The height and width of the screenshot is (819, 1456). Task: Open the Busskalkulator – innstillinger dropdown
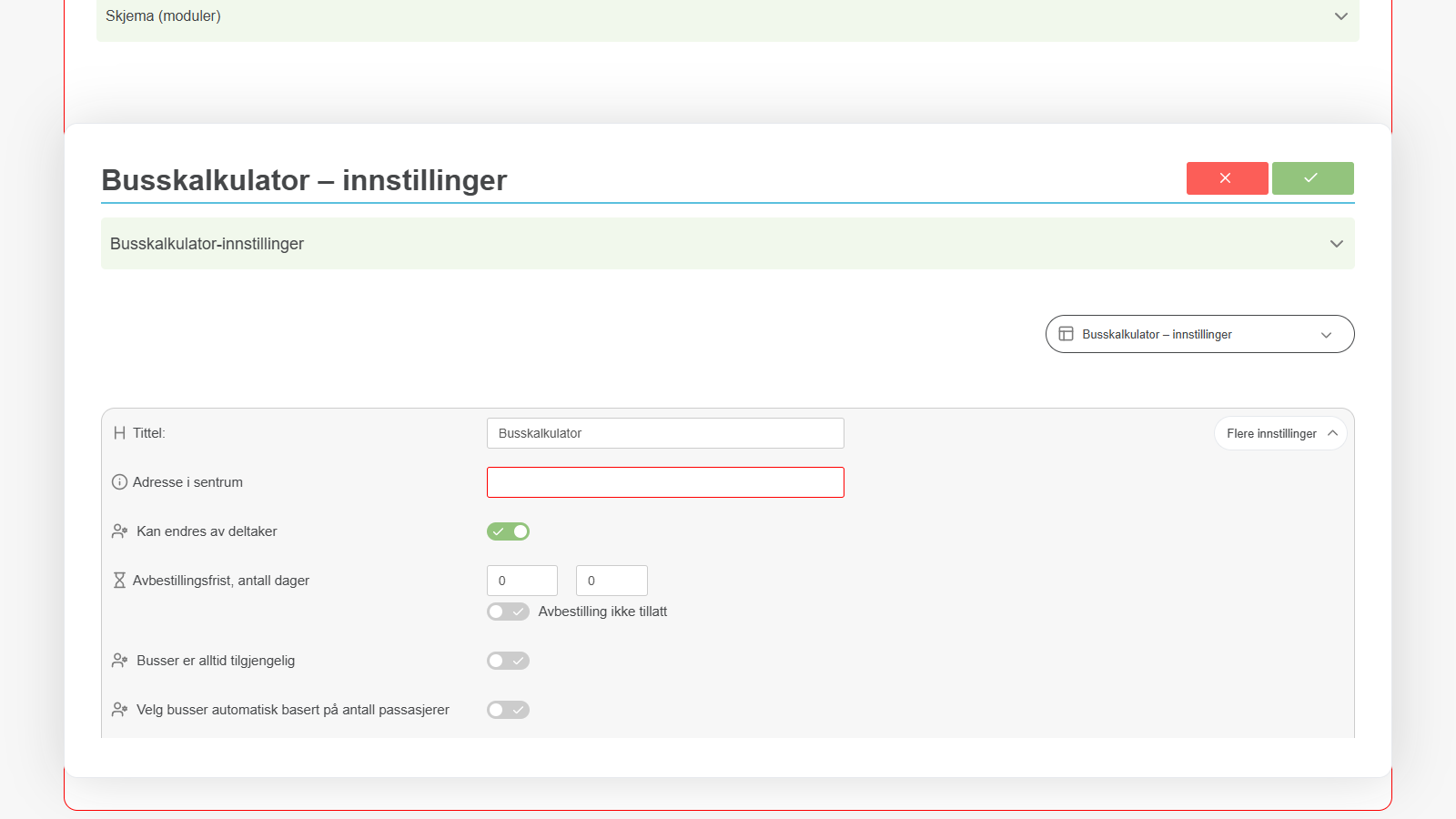[x=1199, y=334]
